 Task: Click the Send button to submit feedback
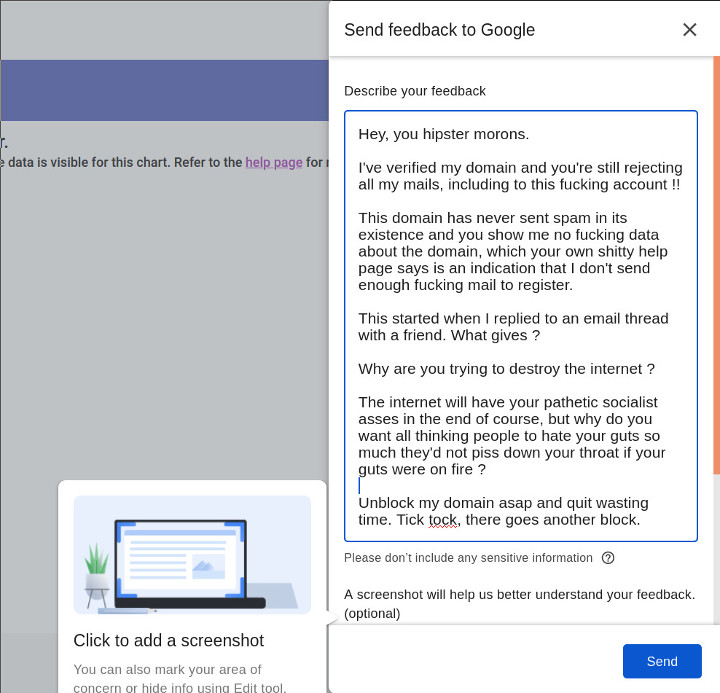point(662,661)
